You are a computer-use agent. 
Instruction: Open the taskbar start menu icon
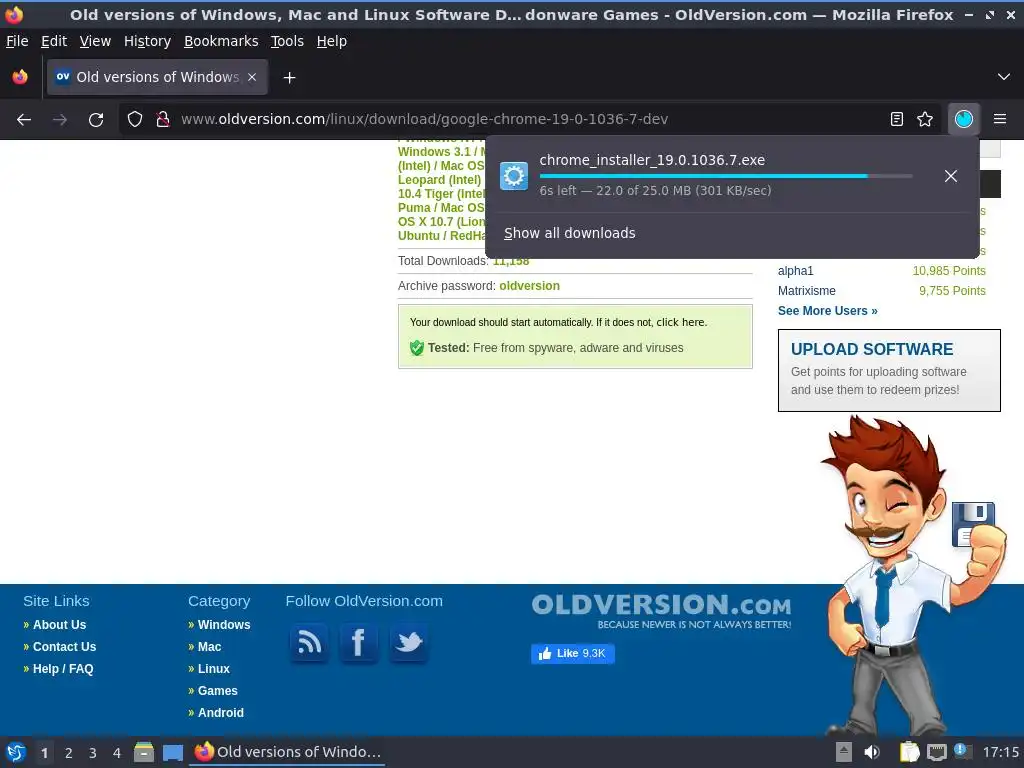point(16,752)
